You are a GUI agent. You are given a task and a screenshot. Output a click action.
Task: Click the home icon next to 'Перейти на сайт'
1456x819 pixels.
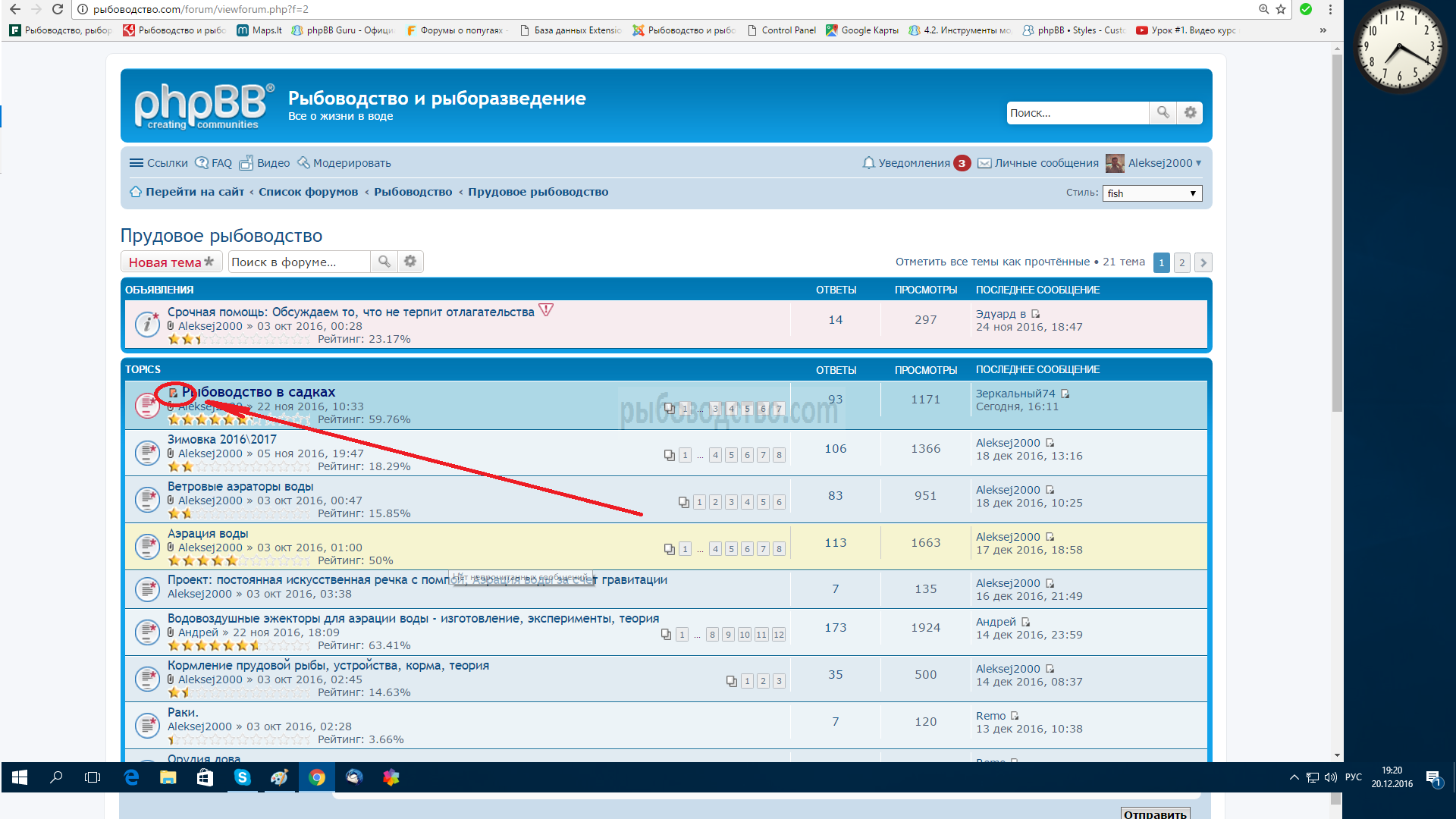135,192
